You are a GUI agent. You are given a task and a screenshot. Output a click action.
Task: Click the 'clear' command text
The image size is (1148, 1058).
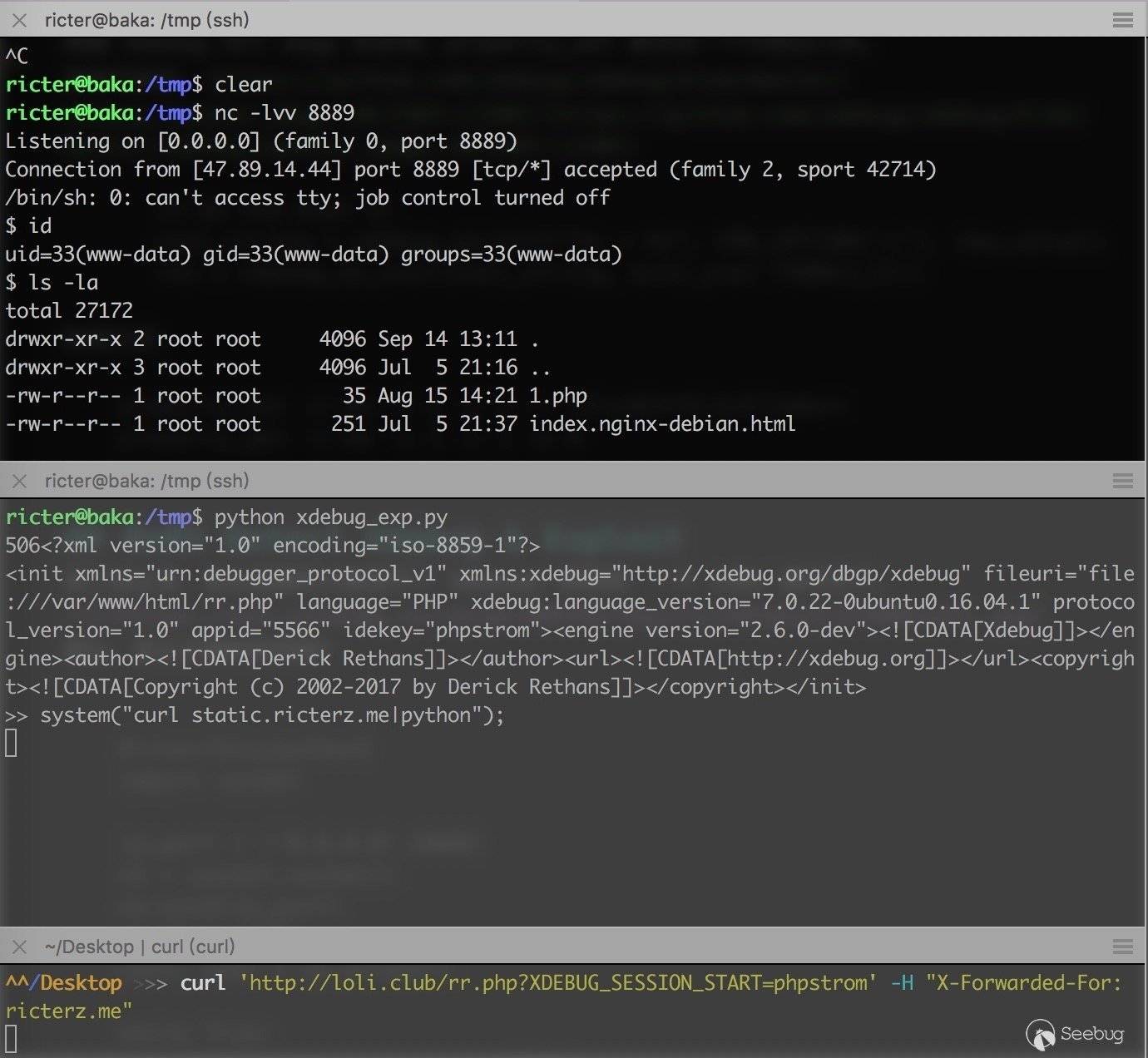coord(244,84)
